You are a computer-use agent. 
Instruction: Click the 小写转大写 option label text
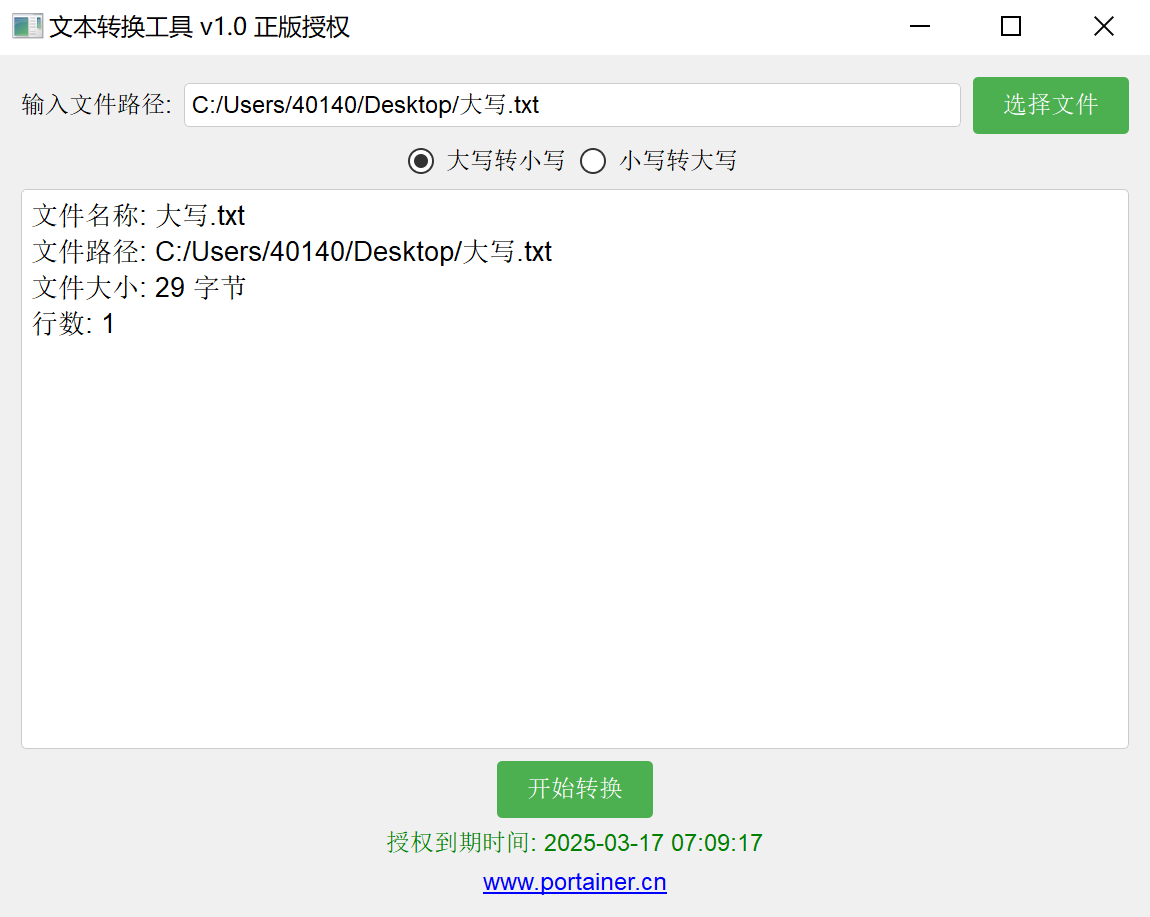pyautogui.click(x=678, y=161)
